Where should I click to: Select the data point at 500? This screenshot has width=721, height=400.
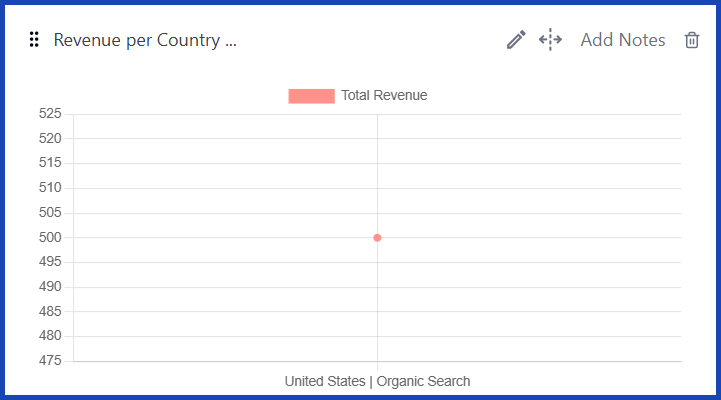377,238
